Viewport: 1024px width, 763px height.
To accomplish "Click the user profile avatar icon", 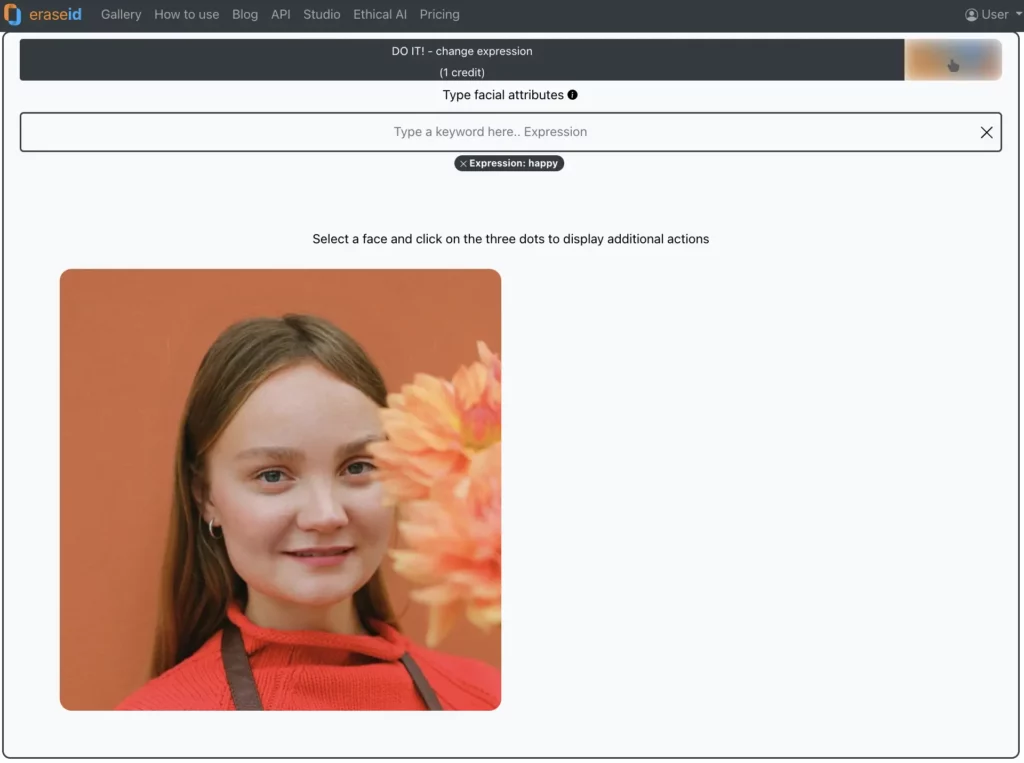I will (971, 15).
